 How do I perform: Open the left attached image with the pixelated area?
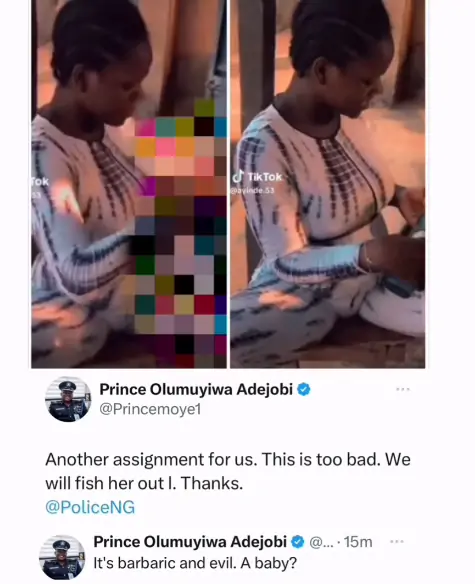click(129, 184)
